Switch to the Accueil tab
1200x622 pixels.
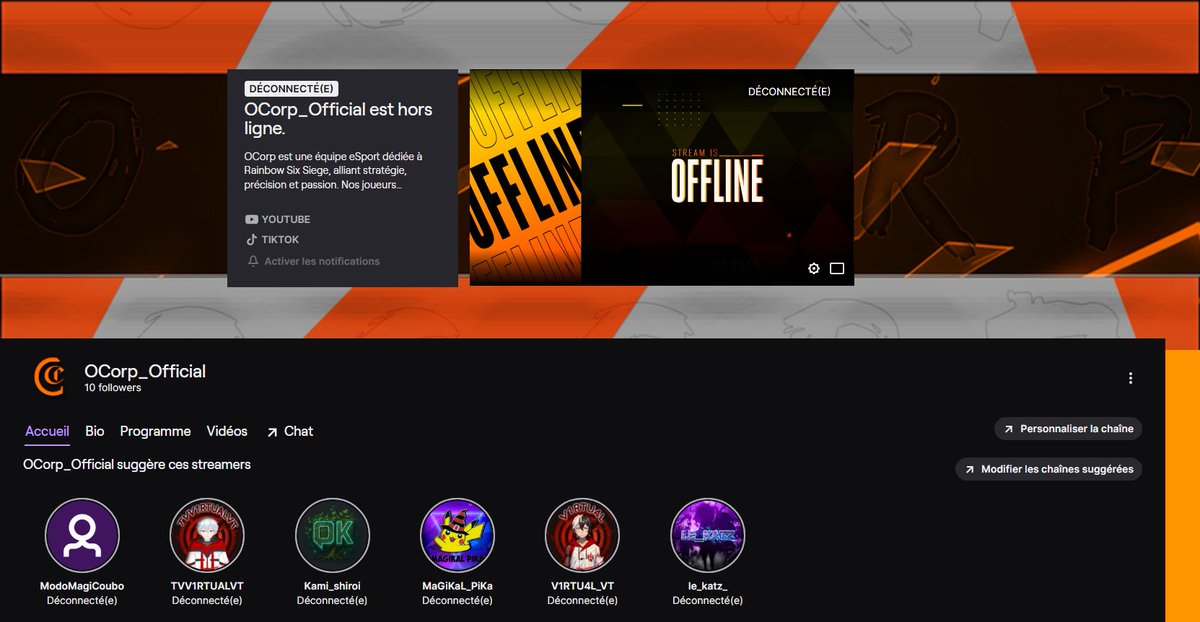pyautogui.click(x=47, y=431)
